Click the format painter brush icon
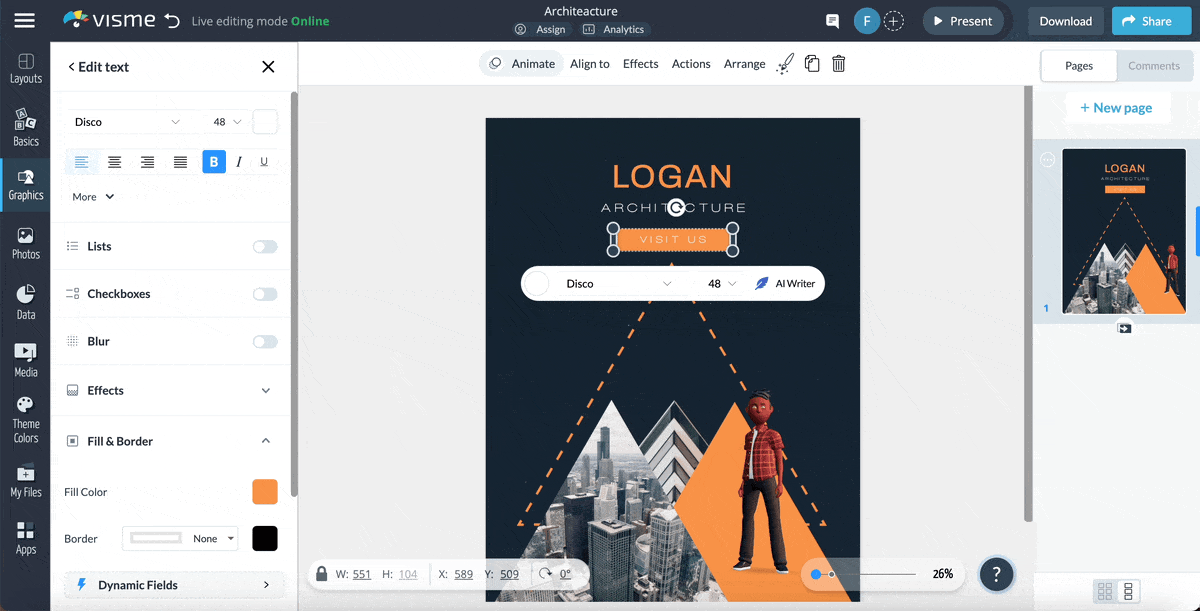 [785, 63]
